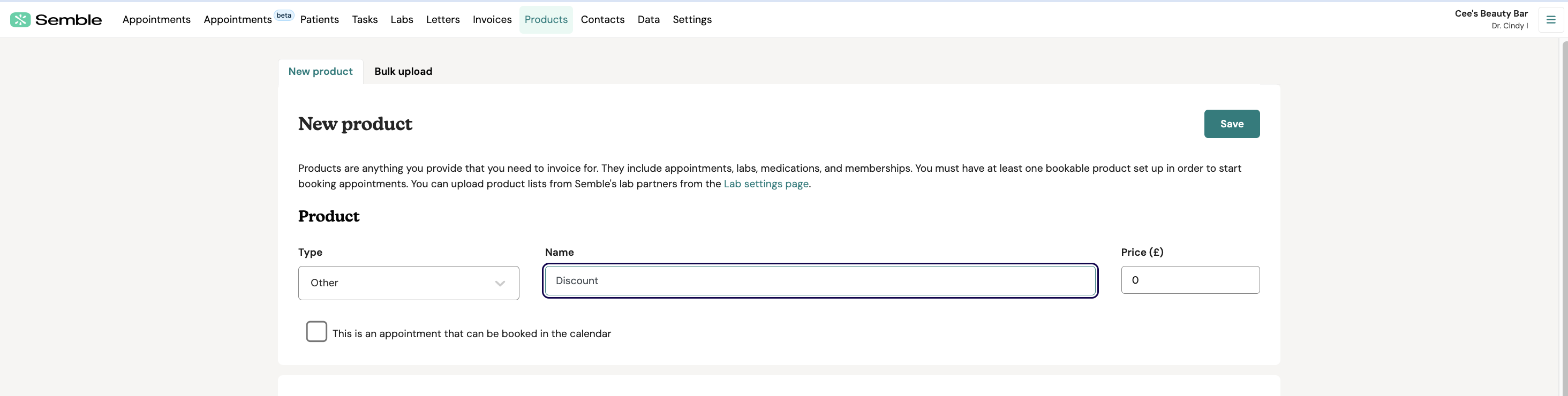Follow the Lab settings page link
Image resolution: width=1568 pixels, height=396 pixels.
click(766, 184)
